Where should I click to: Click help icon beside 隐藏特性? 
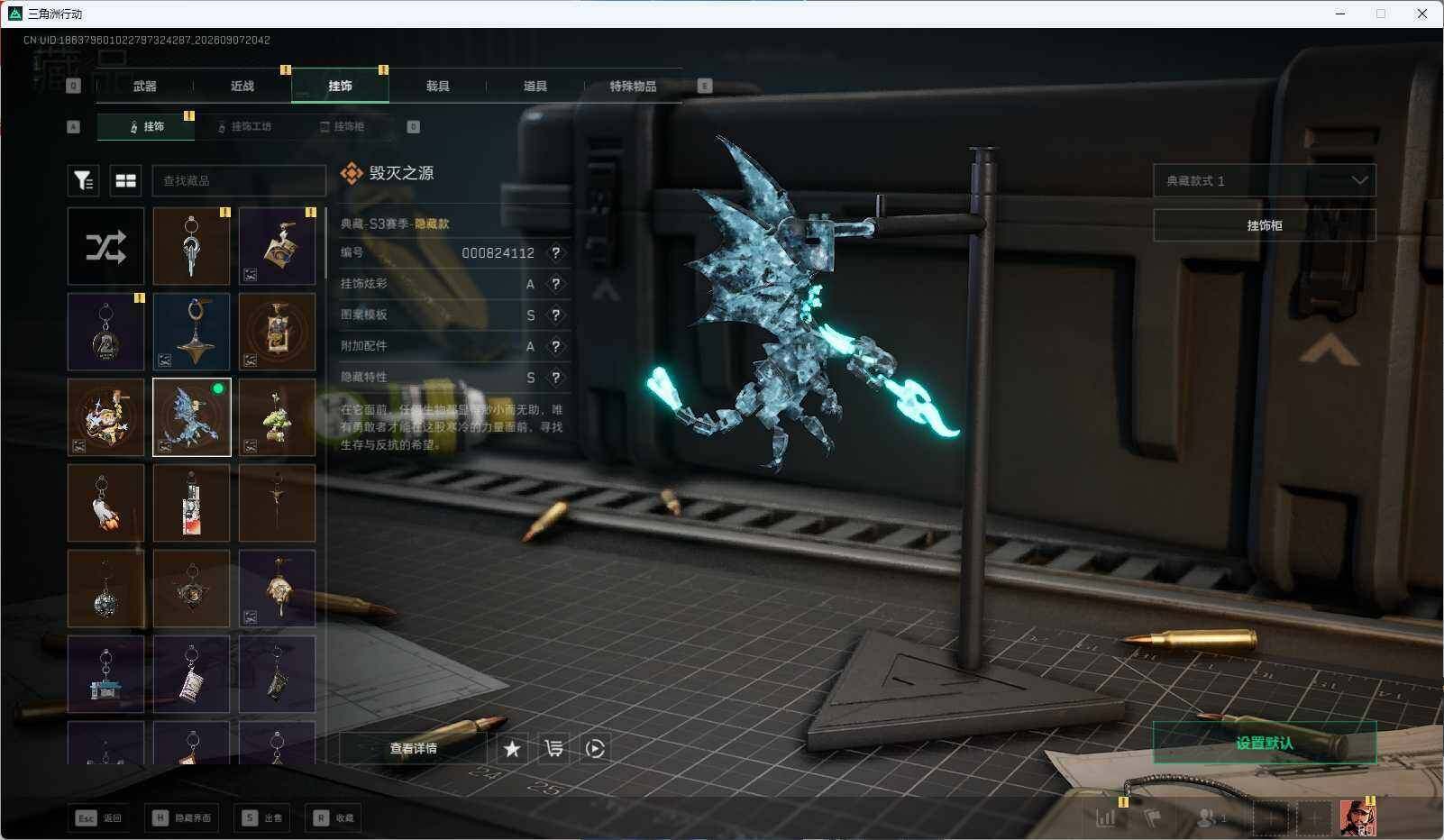(x=556, y=378)
